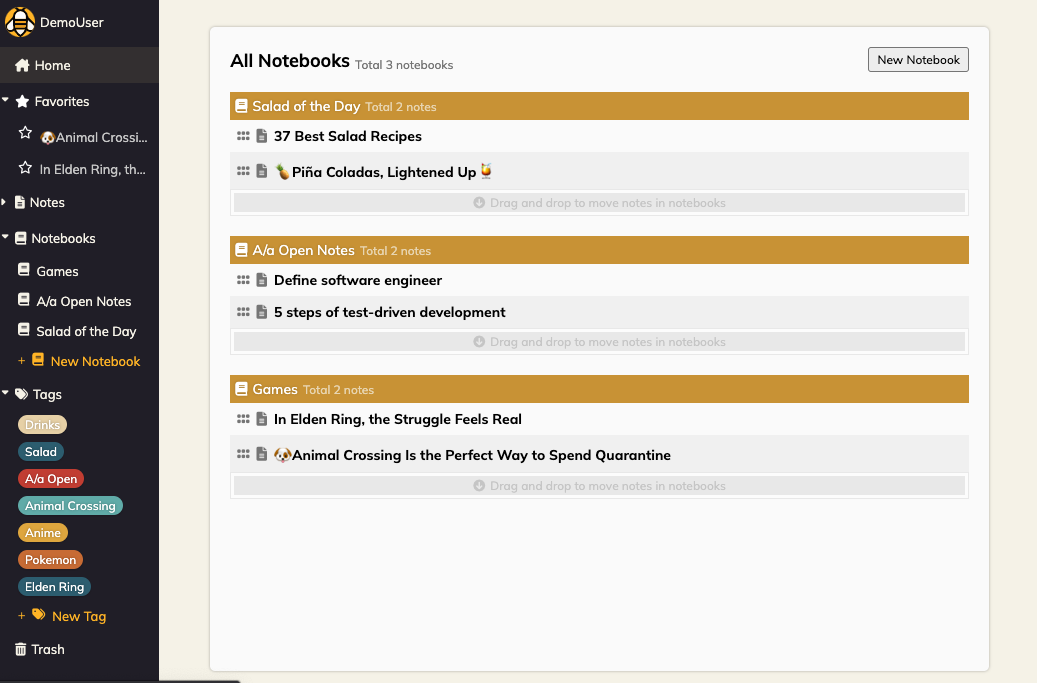Click the drag handle beside 5 steps of test-driven development
1037x683 pixels.
[243, 311]
